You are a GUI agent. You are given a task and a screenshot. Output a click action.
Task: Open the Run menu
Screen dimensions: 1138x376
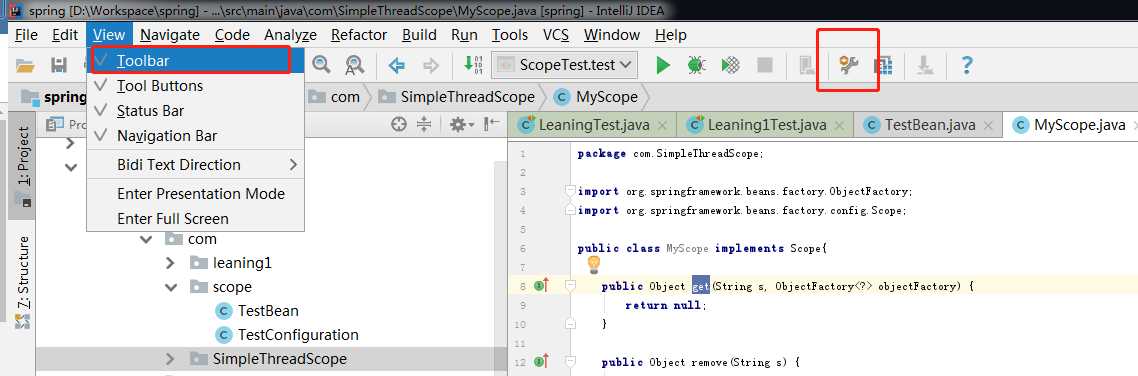(x=464, y=35)
